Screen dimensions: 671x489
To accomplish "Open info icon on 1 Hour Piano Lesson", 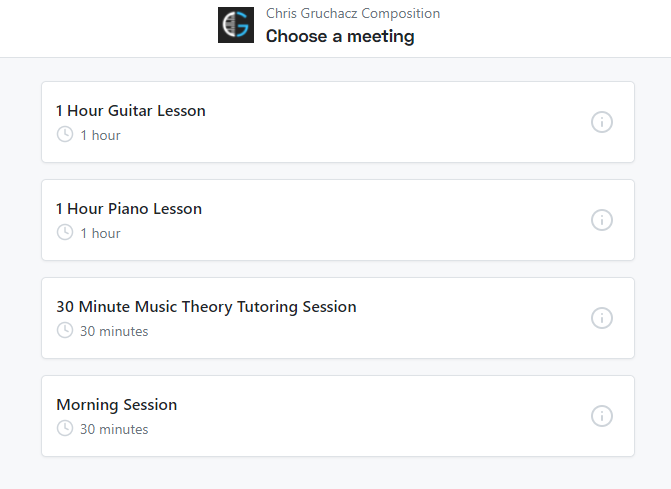I will [x=602, y=220].
